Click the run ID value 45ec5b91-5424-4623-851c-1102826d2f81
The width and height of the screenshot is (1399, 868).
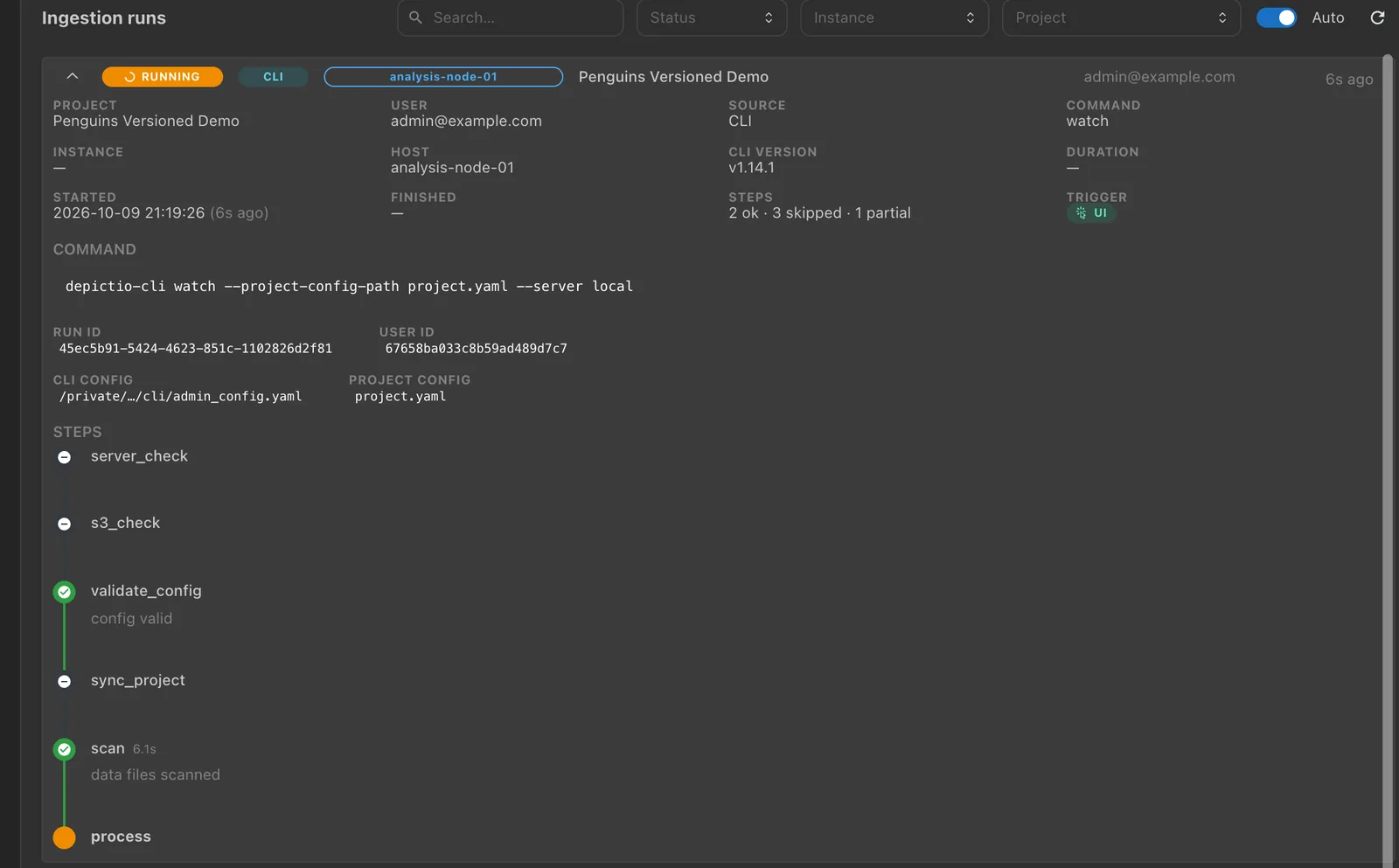(196, 348)
